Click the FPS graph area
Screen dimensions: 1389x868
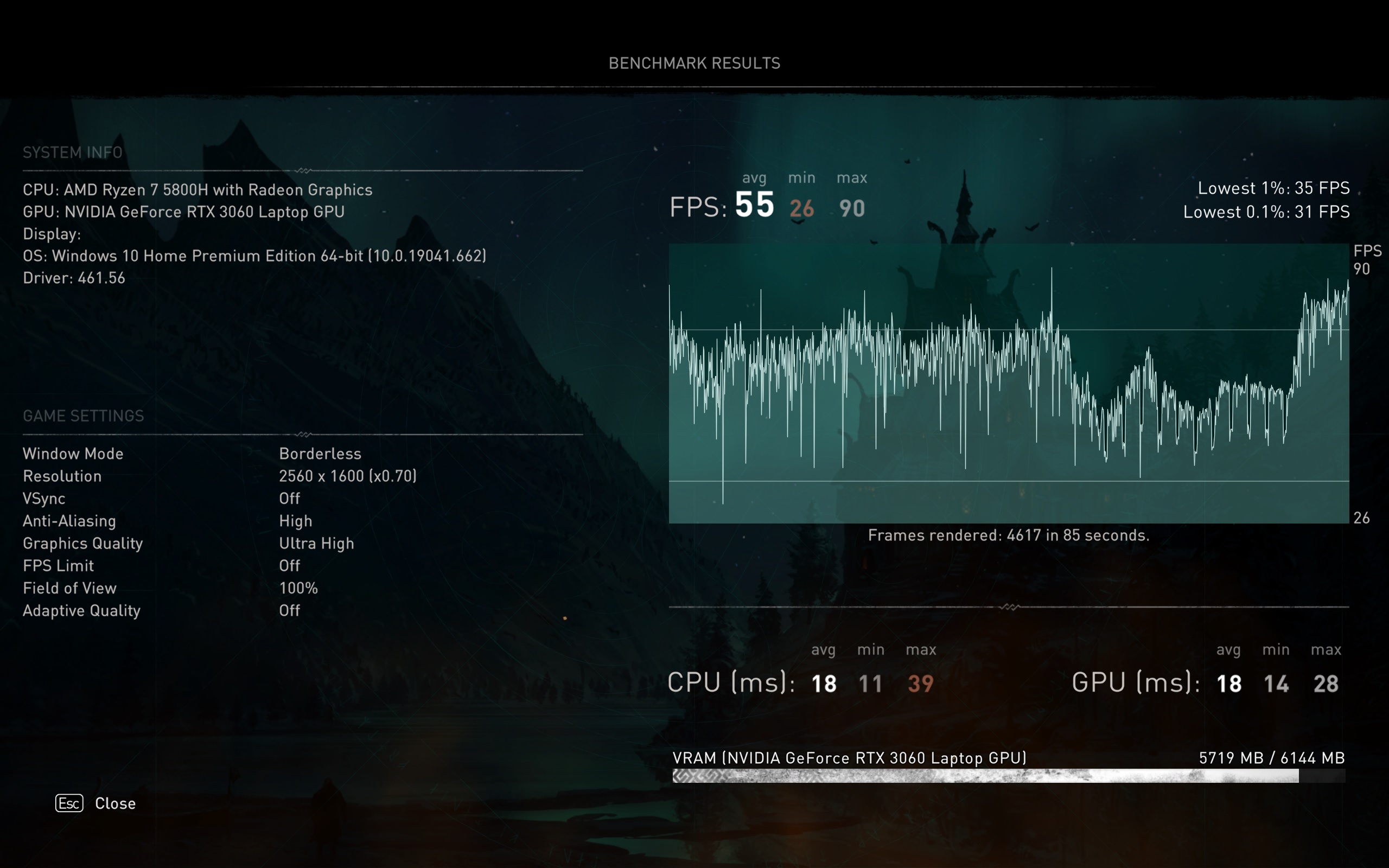(x=1008, y=384)
